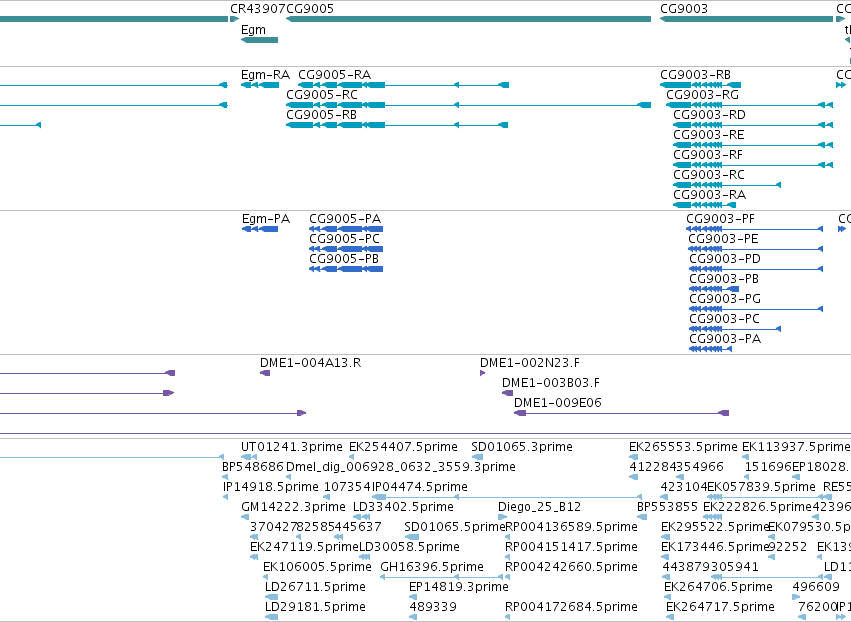The image size is (851, 622).
Task: Click the 496609 feature label
Action: click(x=816, y=588)
